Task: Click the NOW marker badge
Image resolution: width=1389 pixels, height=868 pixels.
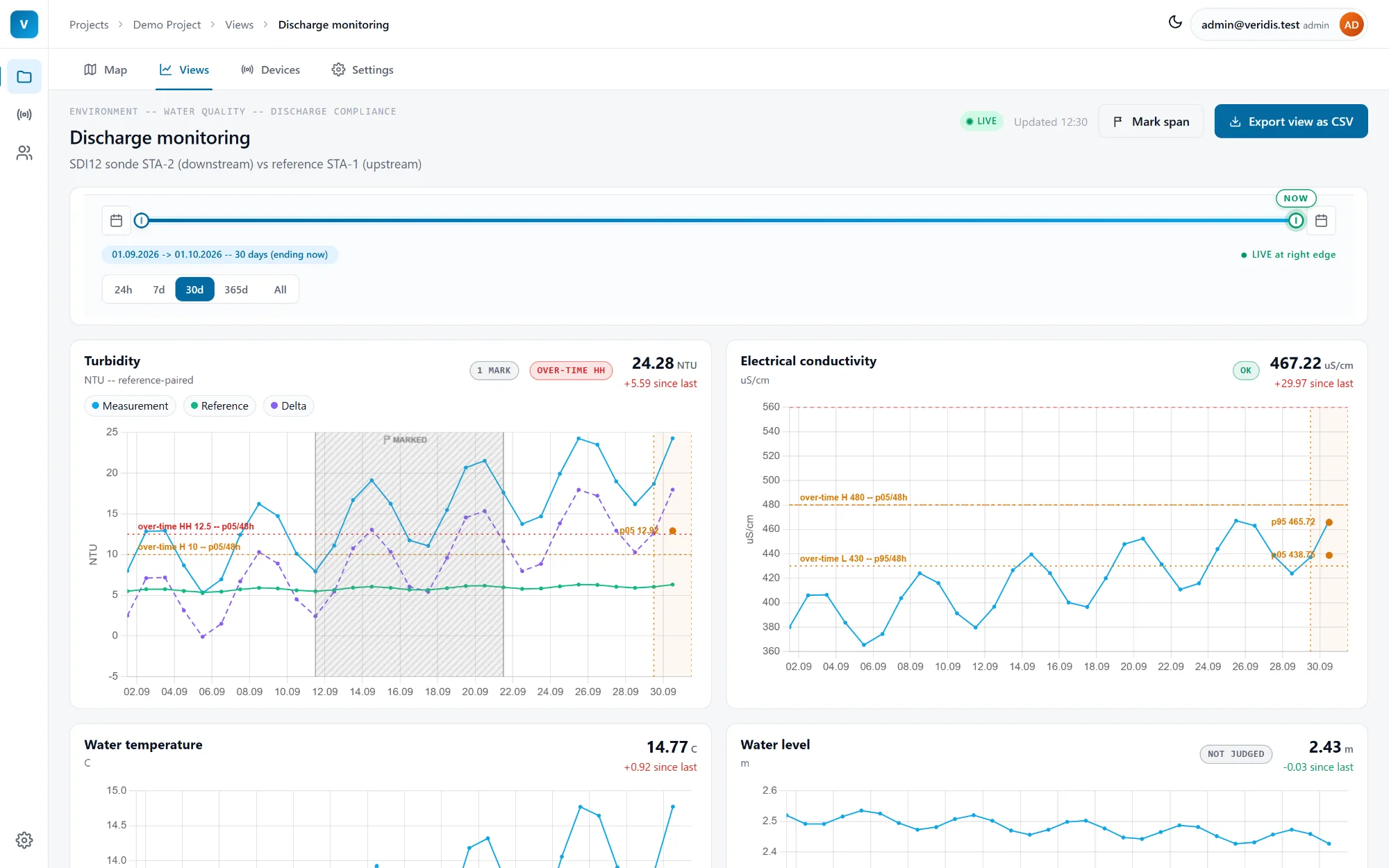Action: tap(1296, 198)
